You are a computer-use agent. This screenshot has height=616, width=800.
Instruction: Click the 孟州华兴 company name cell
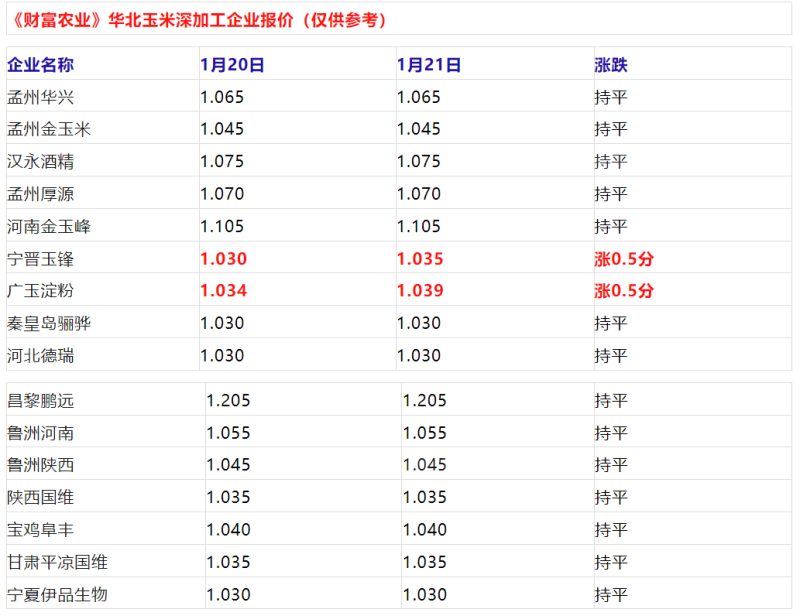tap(40, 98)
